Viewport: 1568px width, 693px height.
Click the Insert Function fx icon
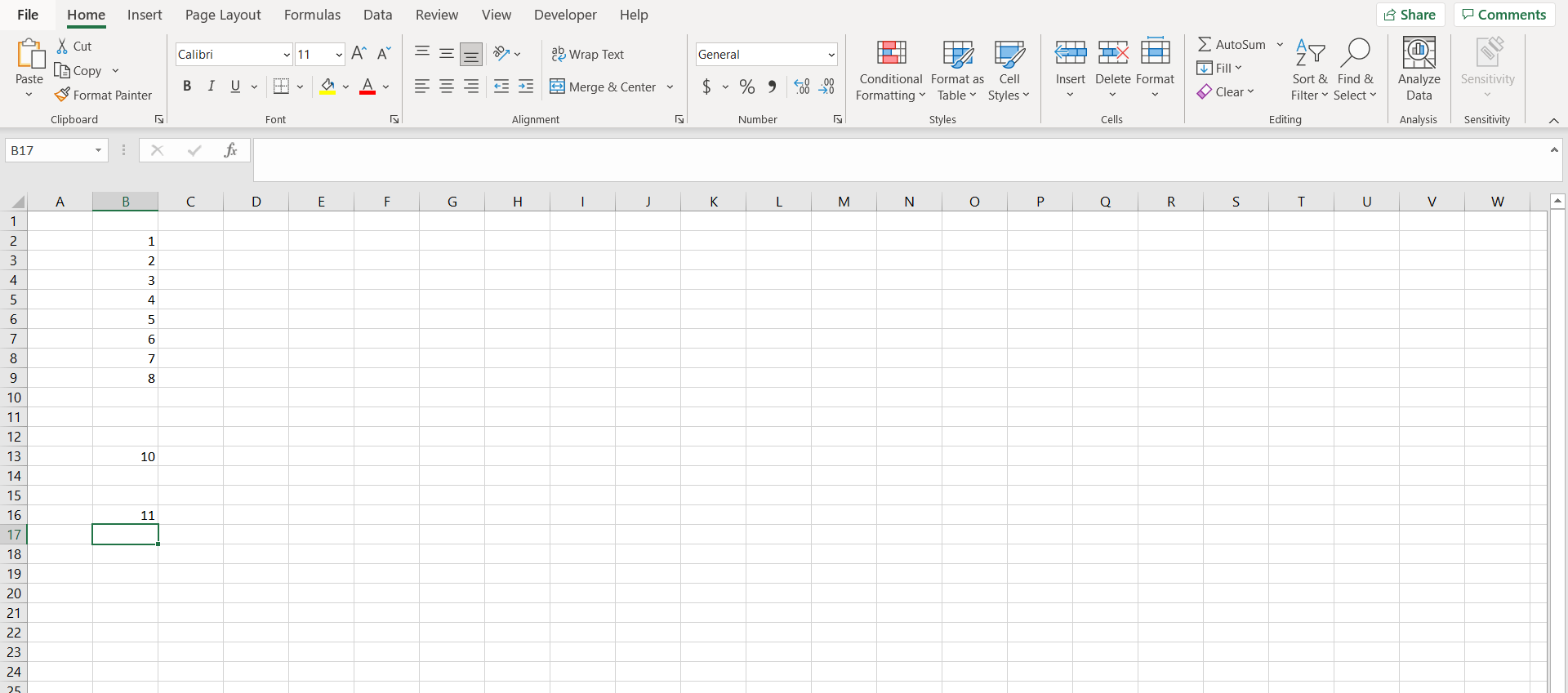pyautogui.click(x=230, y=150)
